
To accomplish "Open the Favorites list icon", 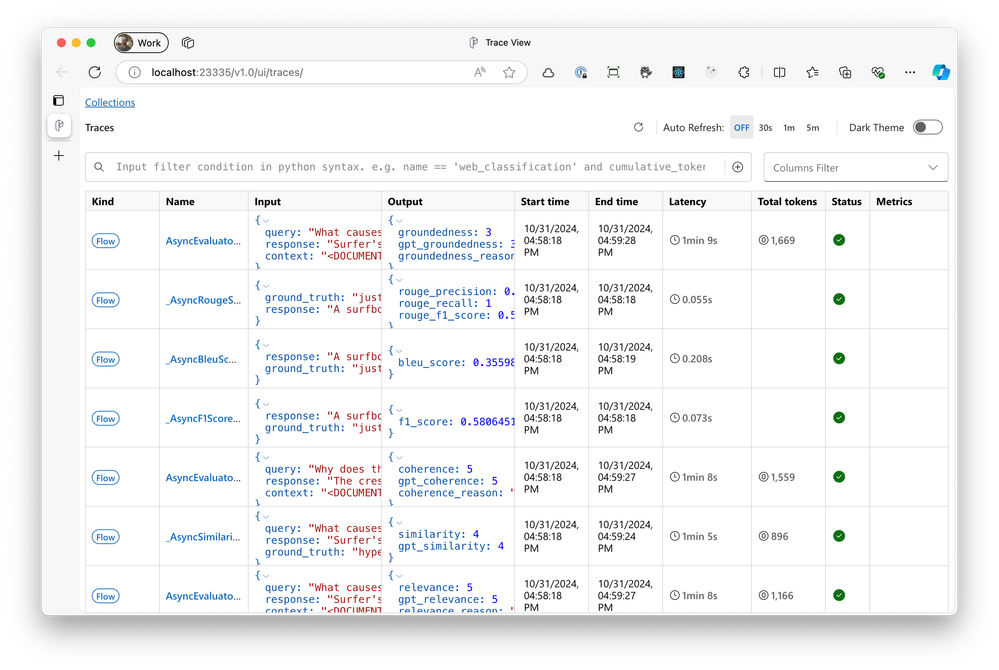I will point(812,73).
